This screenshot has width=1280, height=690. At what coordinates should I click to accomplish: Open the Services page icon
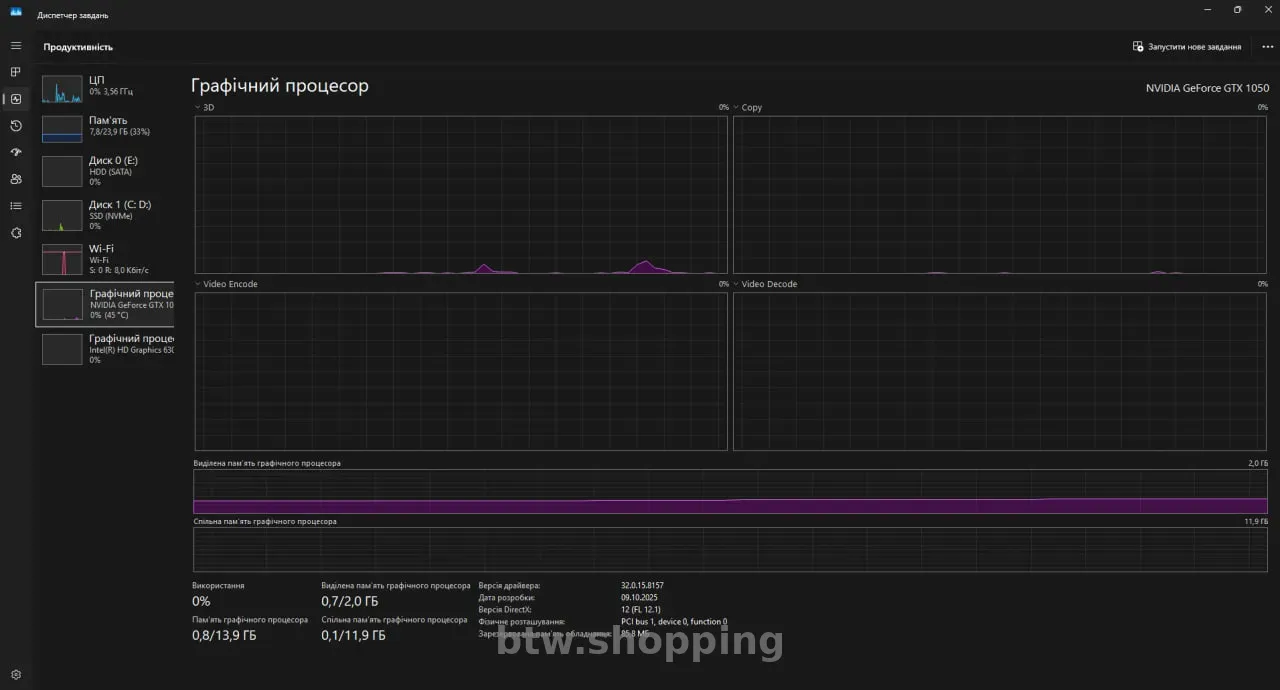(15, 233)
